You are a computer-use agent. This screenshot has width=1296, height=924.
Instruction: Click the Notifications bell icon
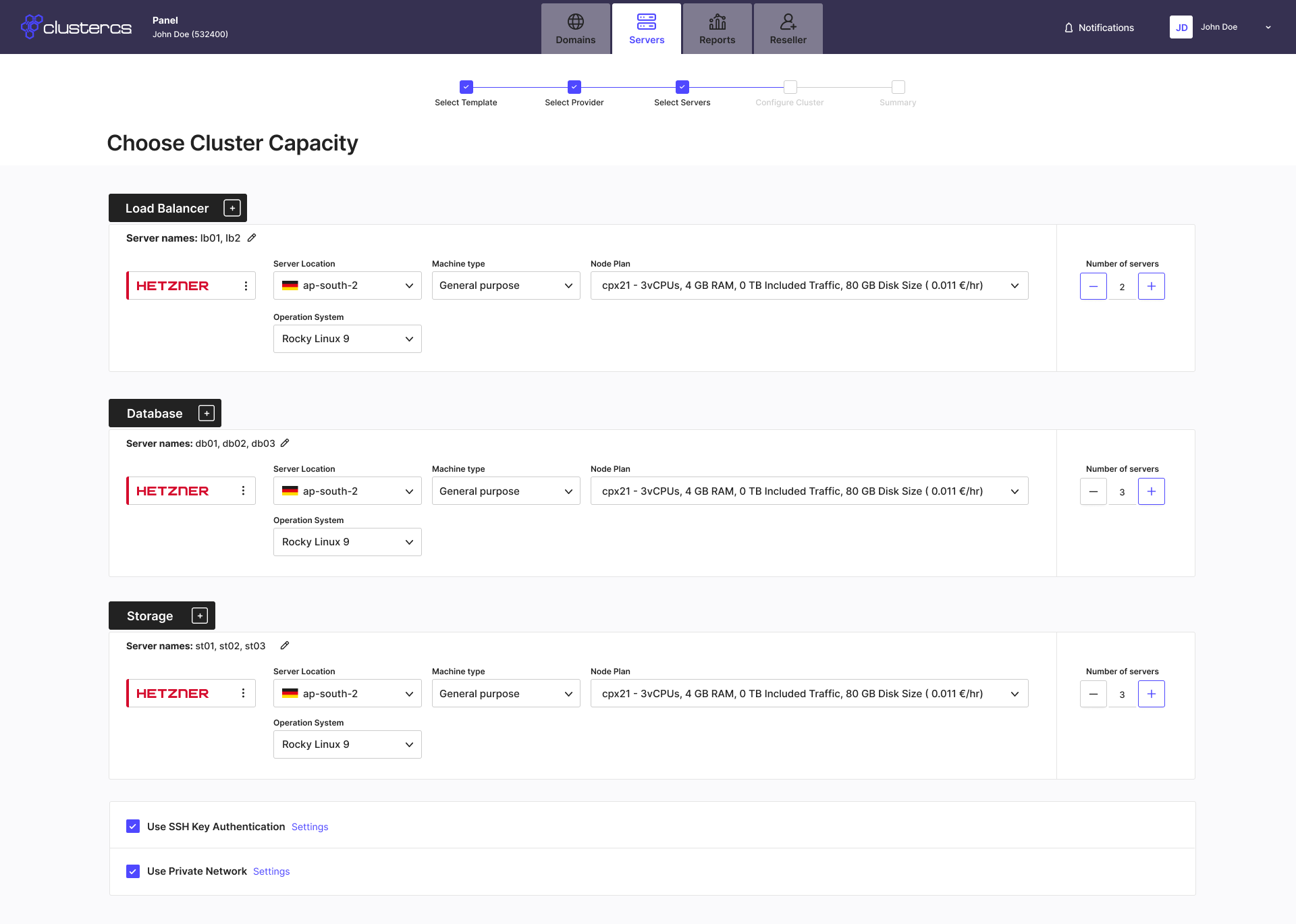coord(1069,28)
